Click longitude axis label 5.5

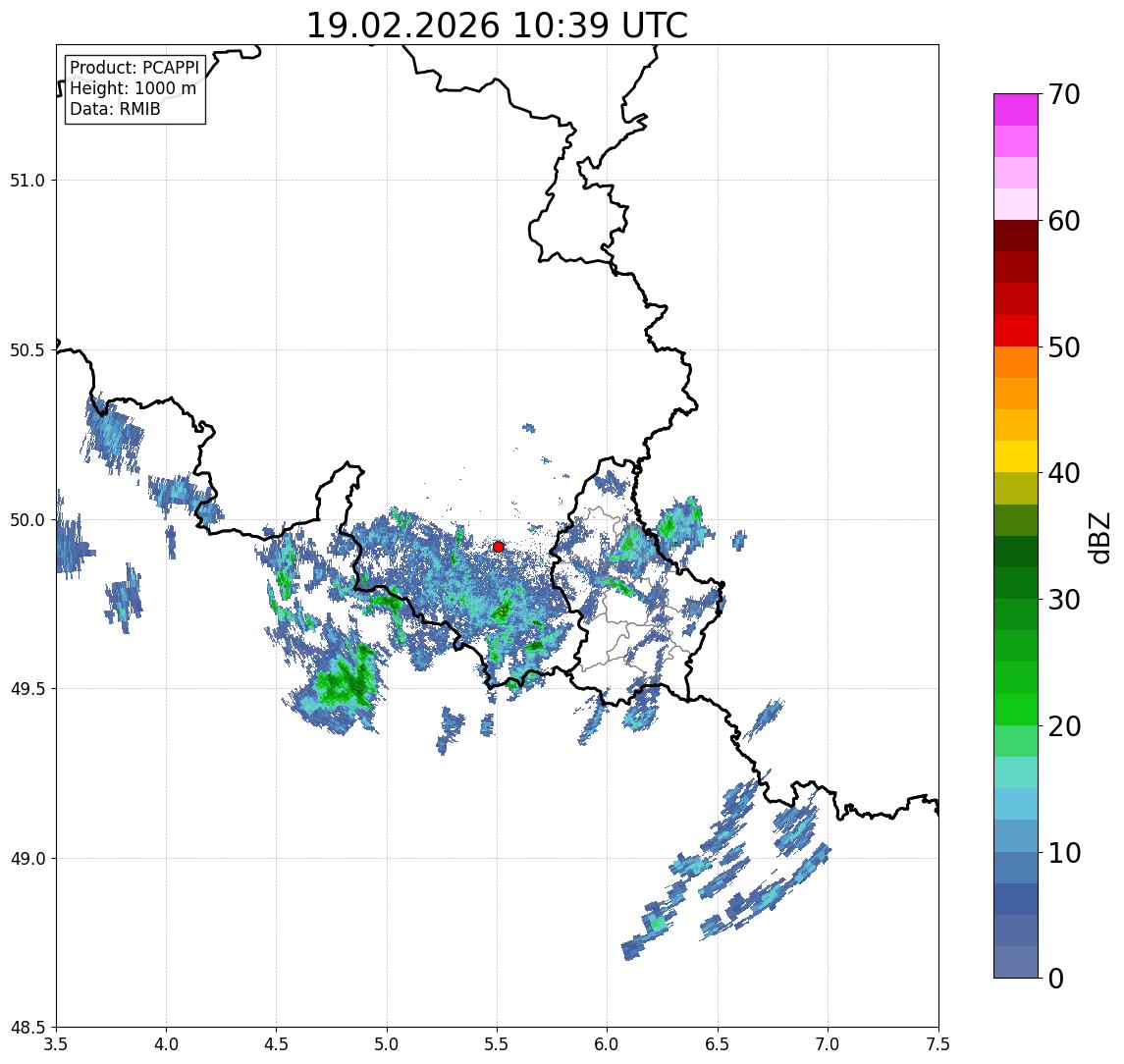pyautogui.click(x=498, y=1043)
